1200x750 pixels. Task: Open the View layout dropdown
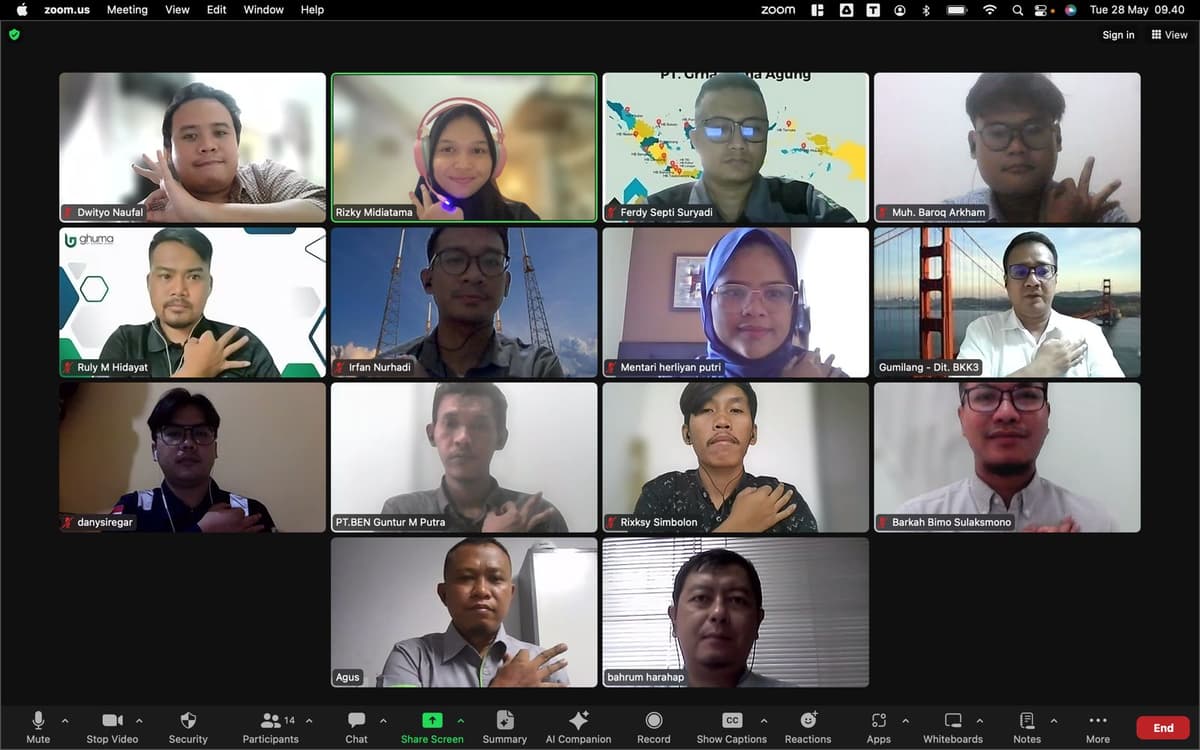pyautogui.click(x=1170, y=35)
